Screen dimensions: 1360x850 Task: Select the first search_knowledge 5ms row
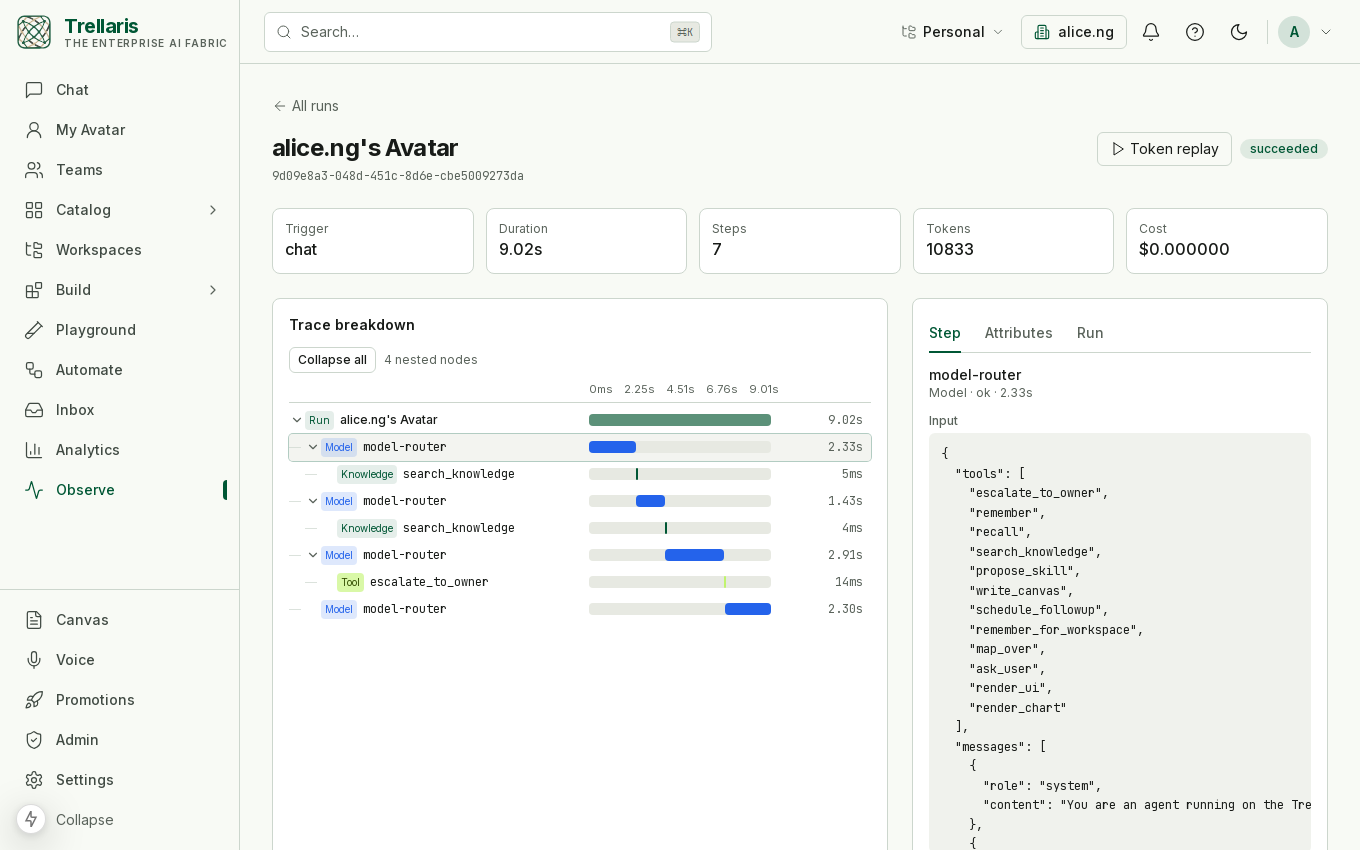580,474
